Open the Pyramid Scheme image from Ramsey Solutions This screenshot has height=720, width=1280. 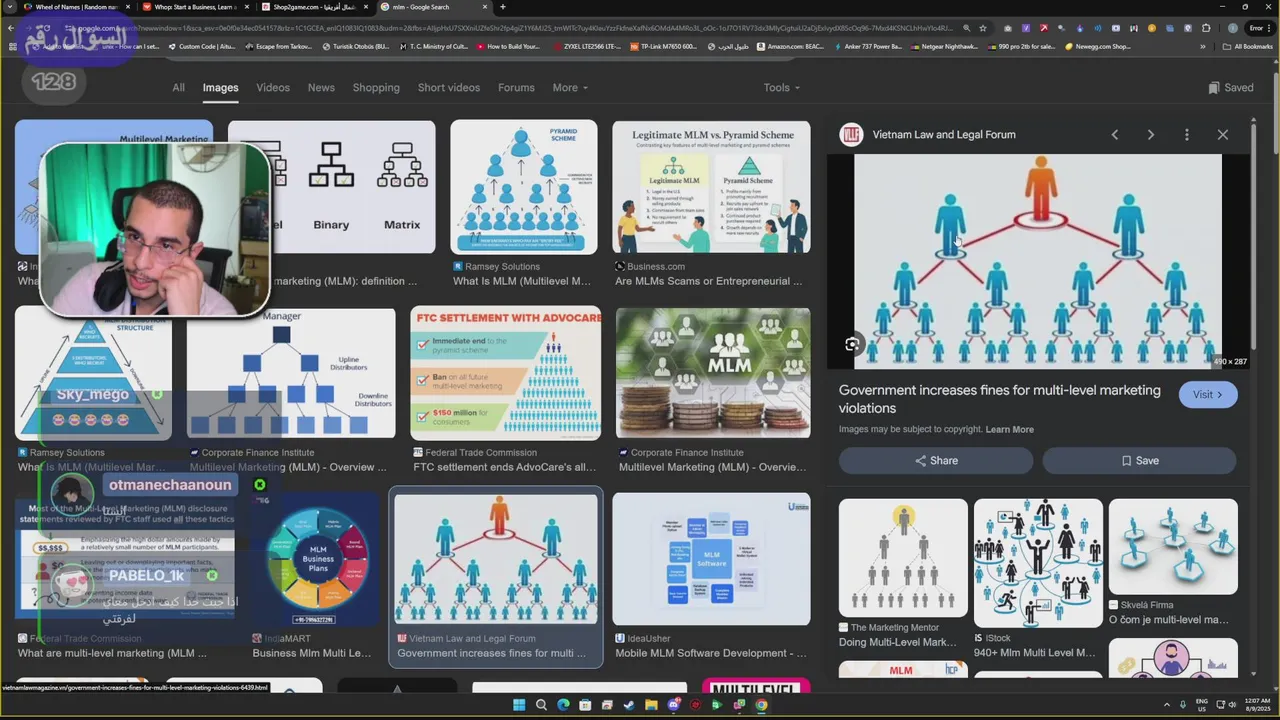pyautogui.click(x=523, y=187)
